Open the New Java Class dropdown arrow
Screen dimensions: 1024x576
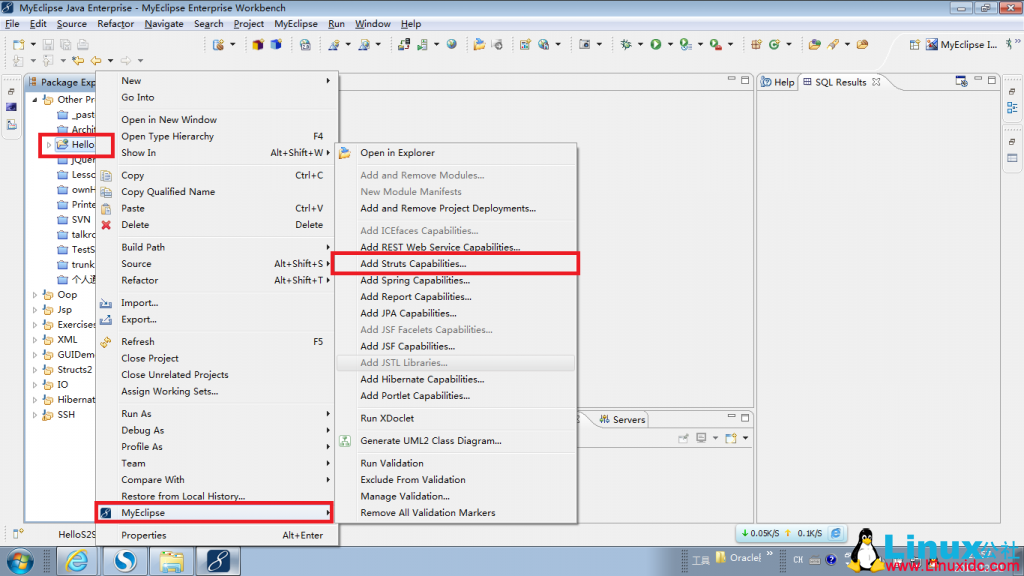click(789, 44)
